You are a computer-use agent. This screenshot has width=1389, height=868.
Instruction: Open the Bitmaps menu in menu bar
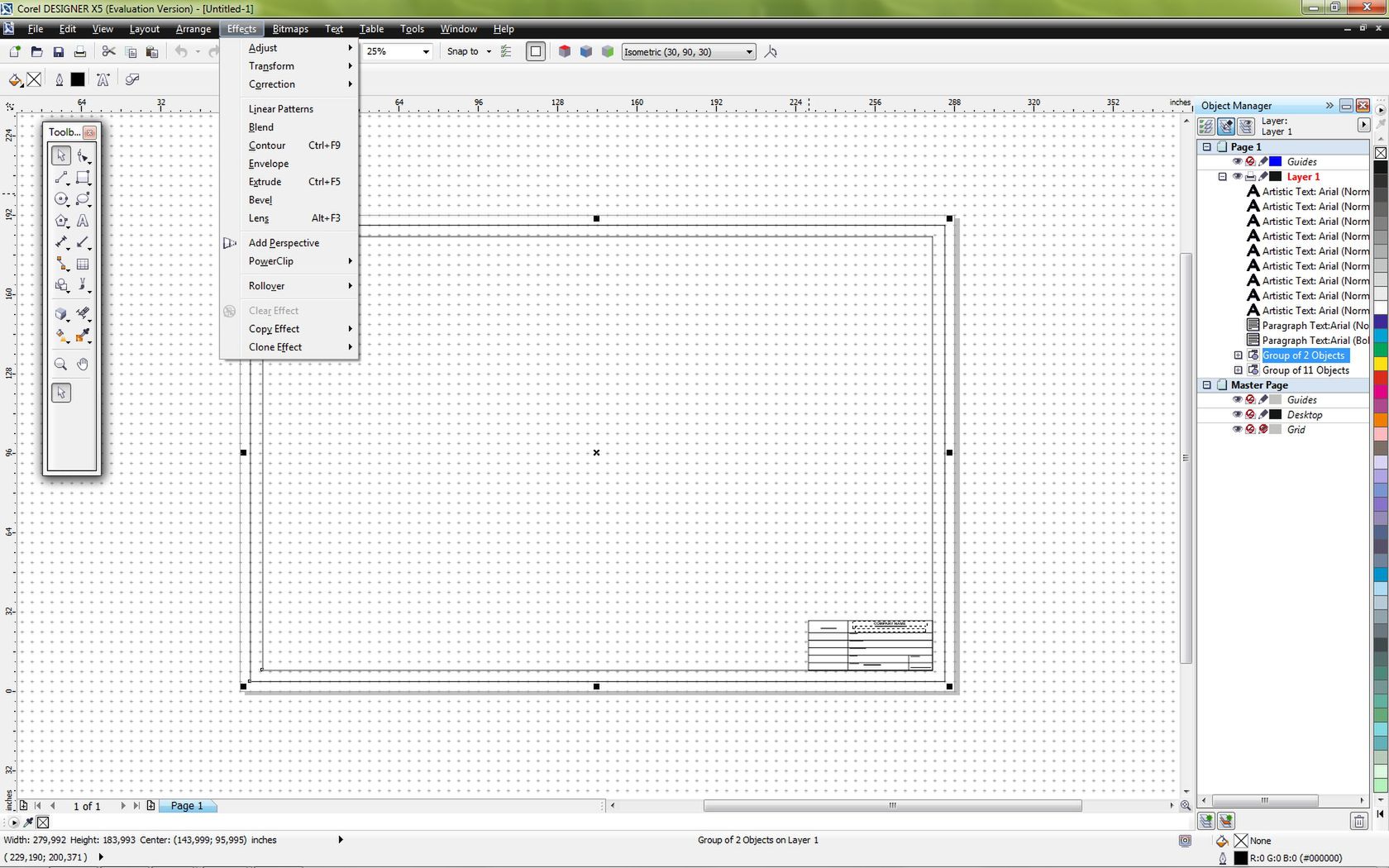[x=290, y=29]
